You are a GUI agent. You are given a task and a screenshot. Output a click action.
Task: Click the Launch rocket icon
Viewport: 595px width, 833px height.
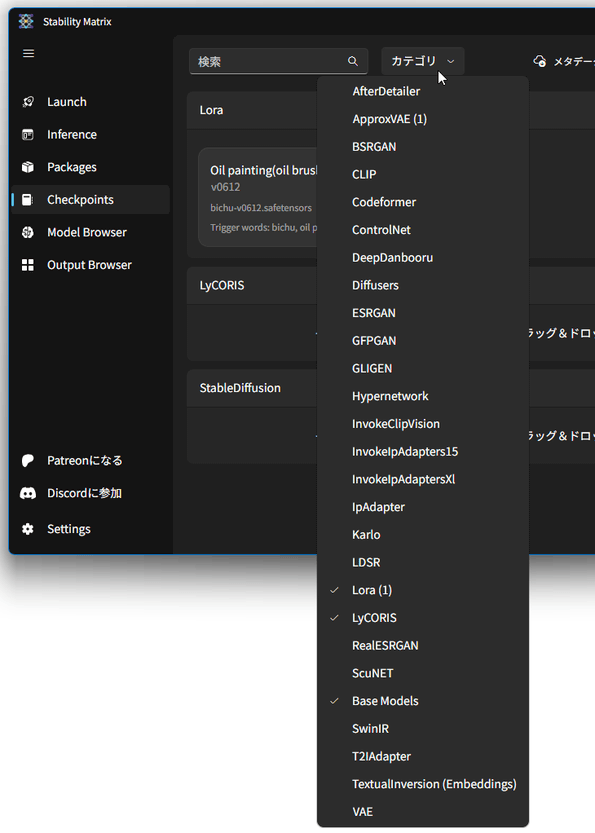click(28, 102)
